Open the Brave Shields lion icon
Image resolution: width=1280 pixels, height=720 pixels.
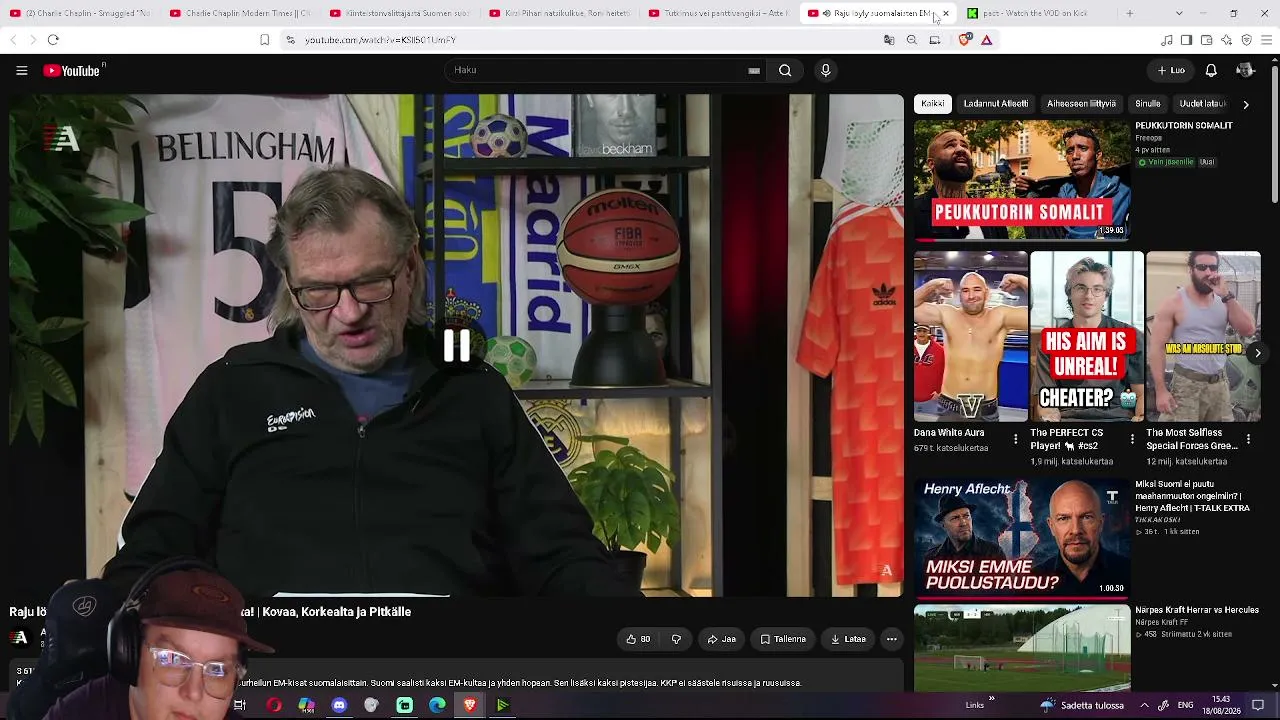coord(964,40)
